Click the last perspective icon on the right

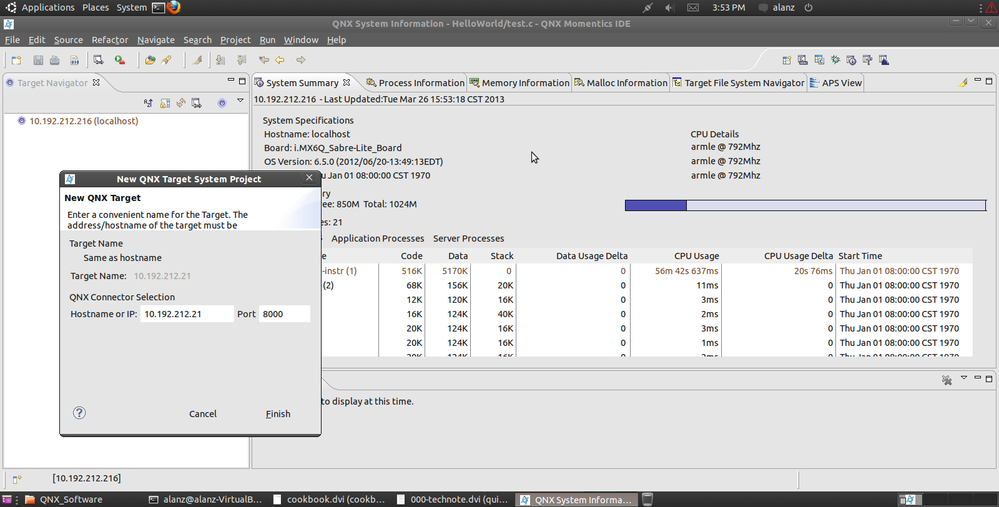[884, 60]
